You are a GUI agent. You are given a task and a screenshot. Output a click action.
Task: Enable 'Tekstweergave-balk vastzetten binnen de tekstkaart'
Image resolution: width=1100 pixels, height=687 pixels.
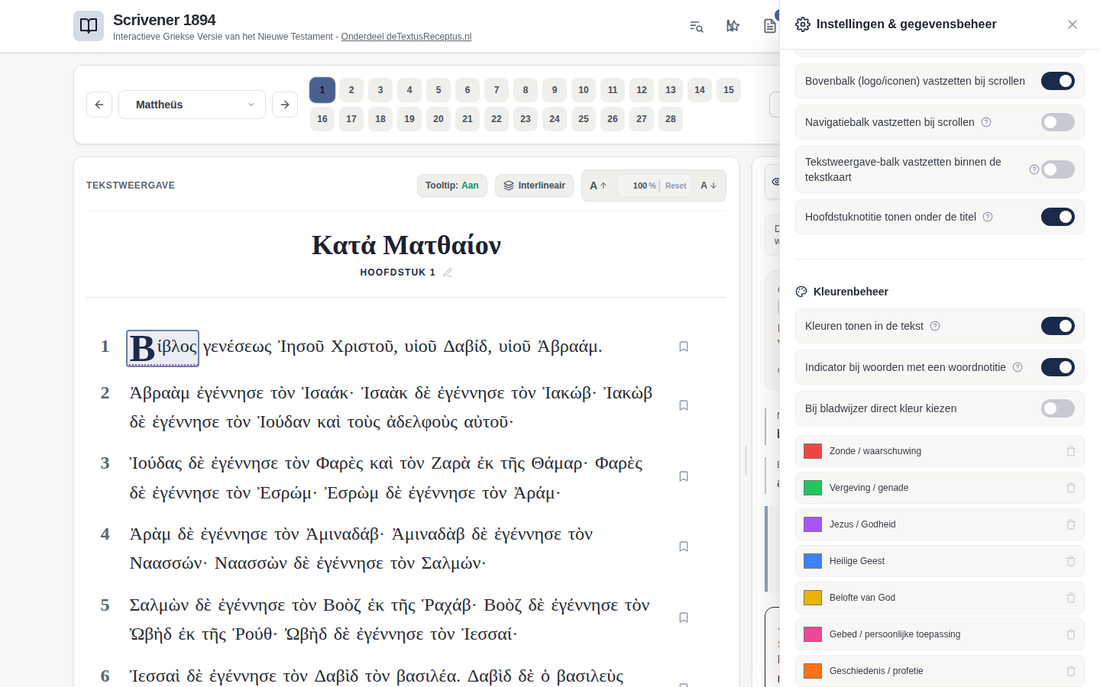point(1058,169)
